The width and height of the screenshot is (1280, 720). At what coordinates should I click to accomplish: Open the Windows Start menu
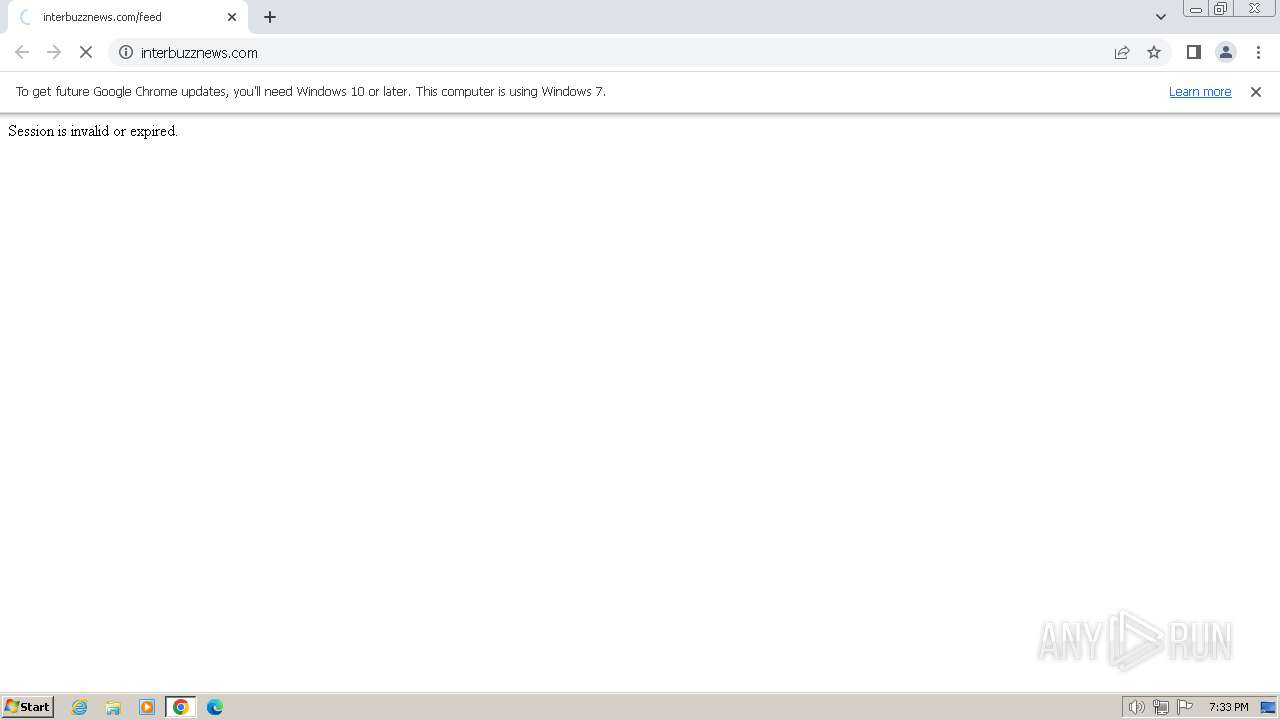click(28, 706)
